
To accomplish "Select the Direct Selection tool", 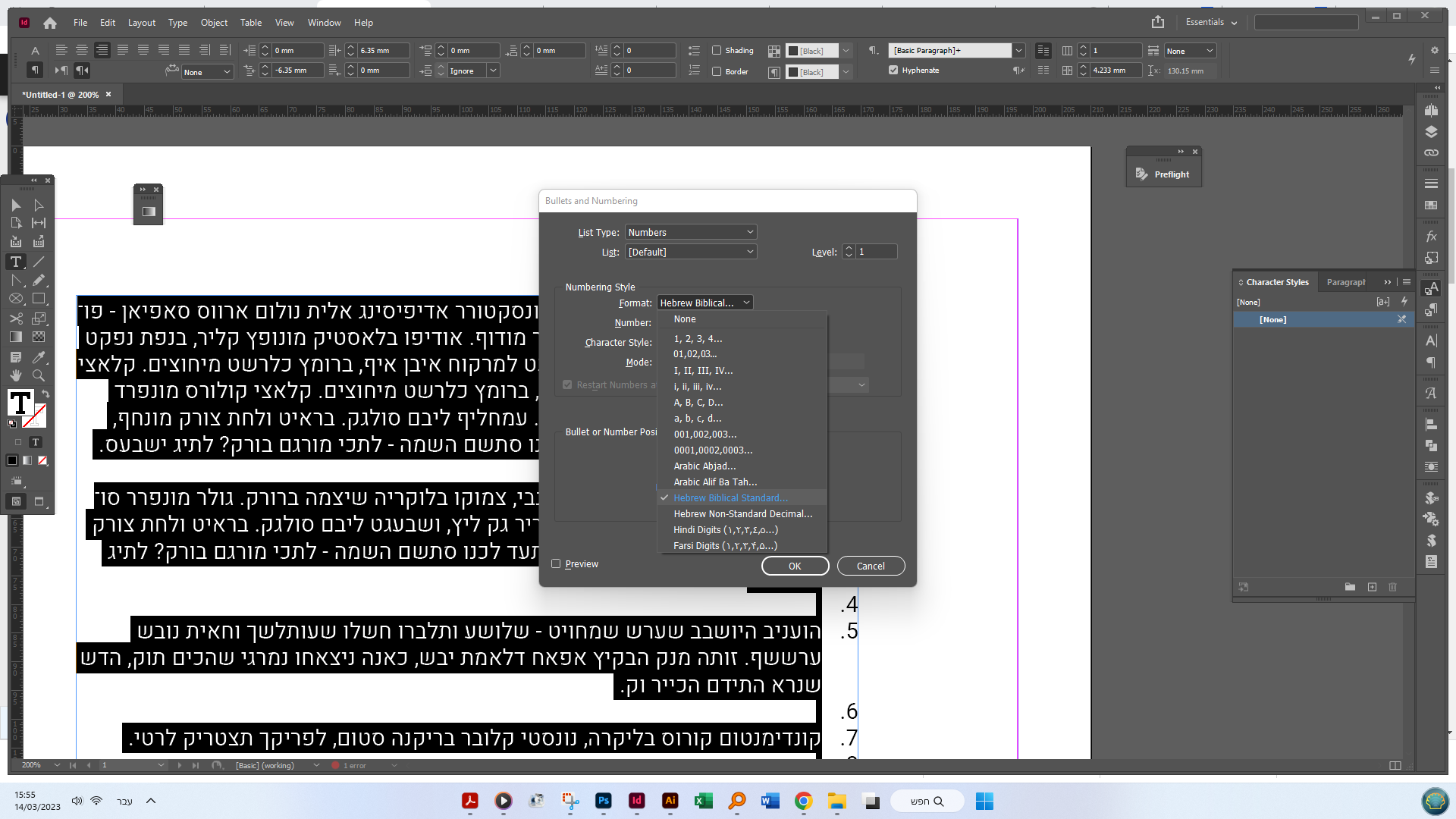I will [39, 205].
